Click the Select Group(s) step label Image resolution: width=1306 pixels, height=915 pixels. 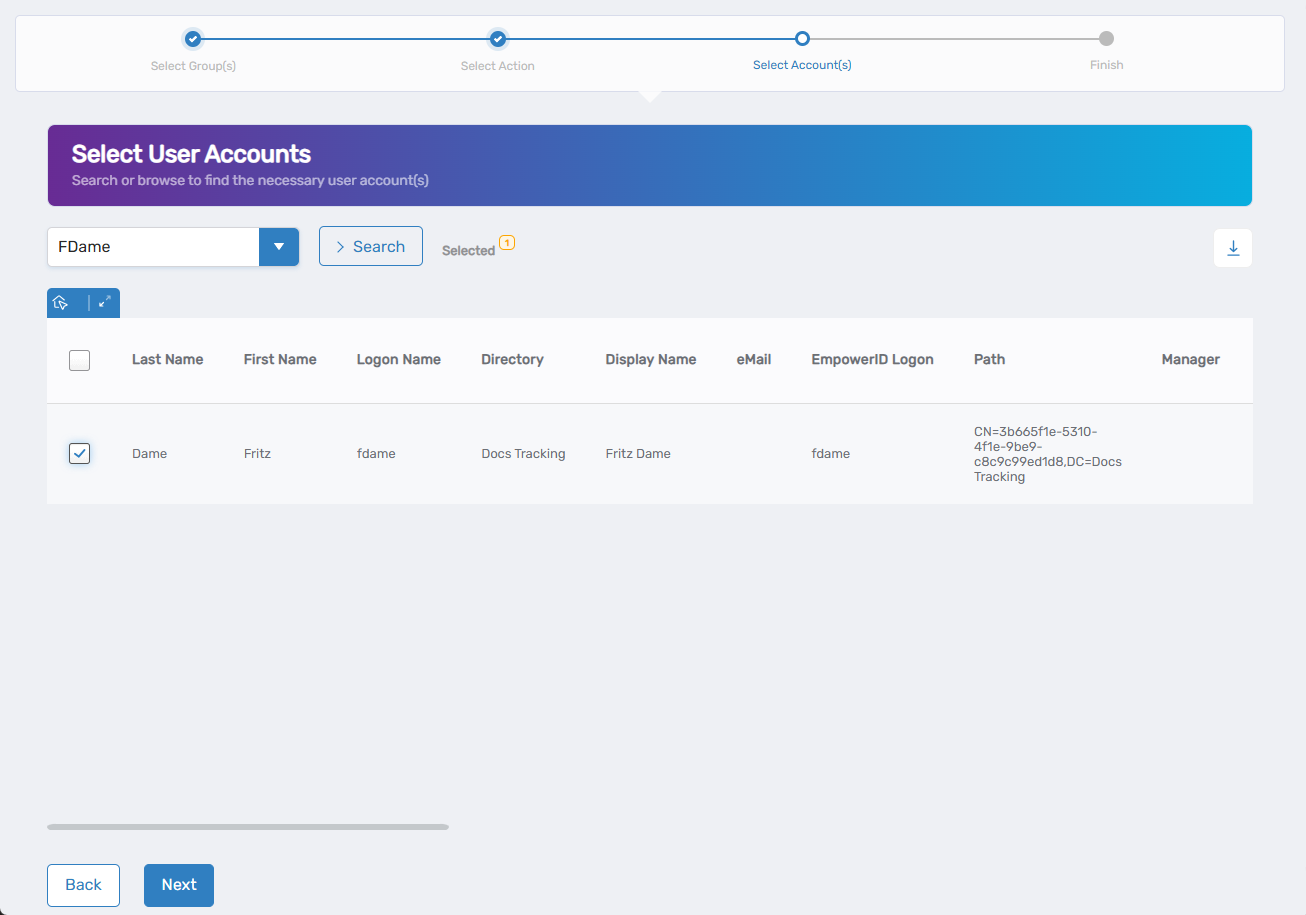point(193,65)
